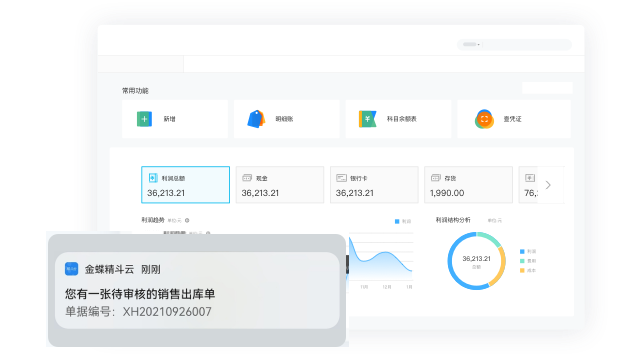Screen dimensions: 640x360
Task: Open the 您有一张待审核的销售出库单 notification message
Action: (x=140, y=294)
